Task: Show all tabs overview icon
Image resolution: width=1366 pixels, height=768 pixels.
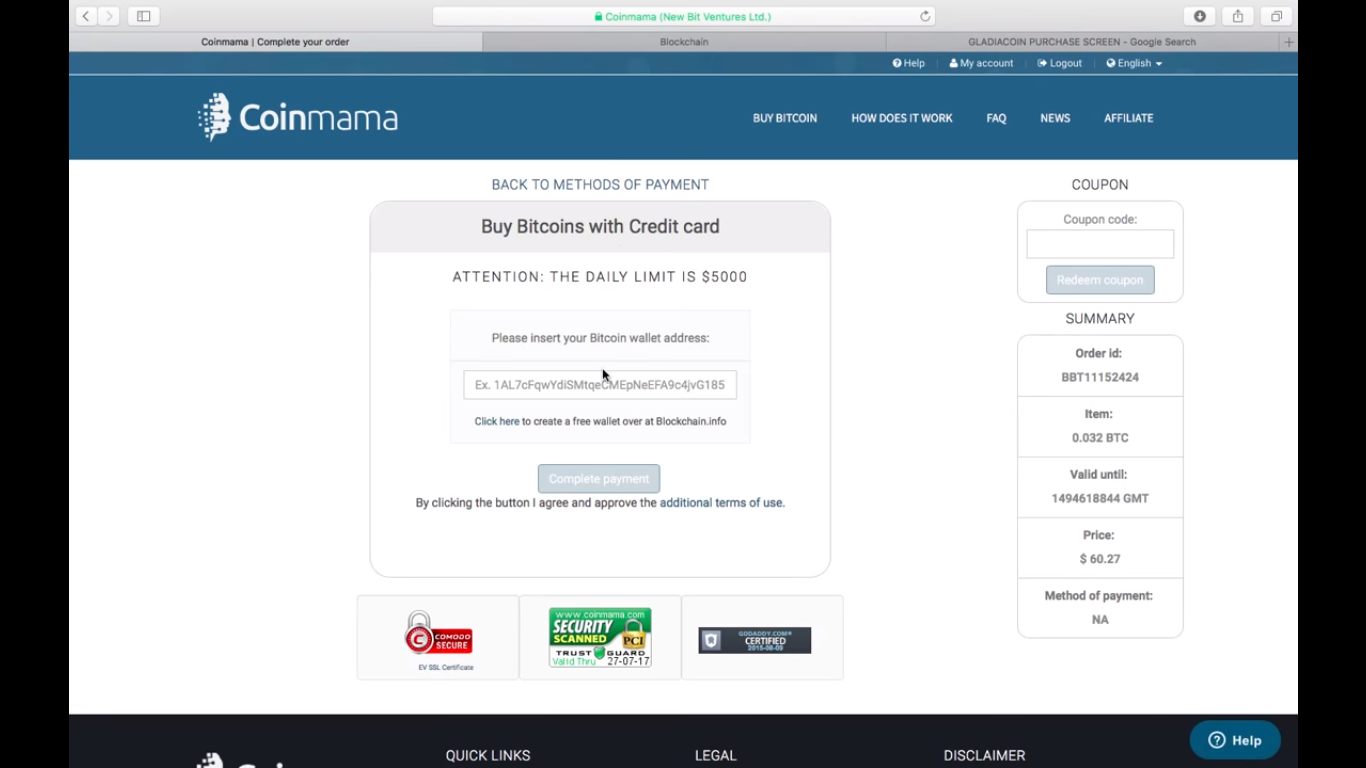Action: [1276, 16]
